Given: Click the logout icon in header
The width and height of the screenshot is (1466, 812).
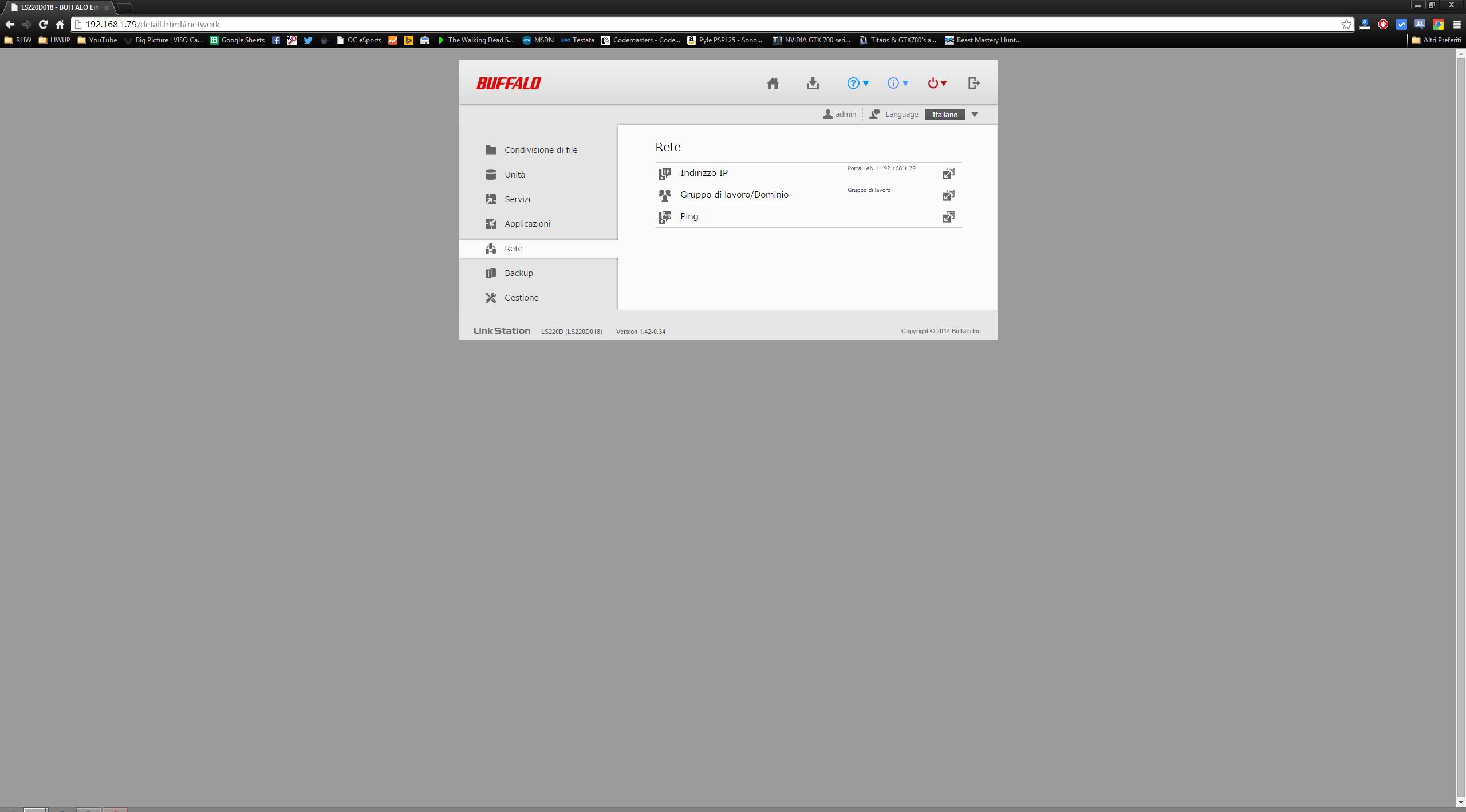Looking at the screenshot, I should click(x=974, y=84).
